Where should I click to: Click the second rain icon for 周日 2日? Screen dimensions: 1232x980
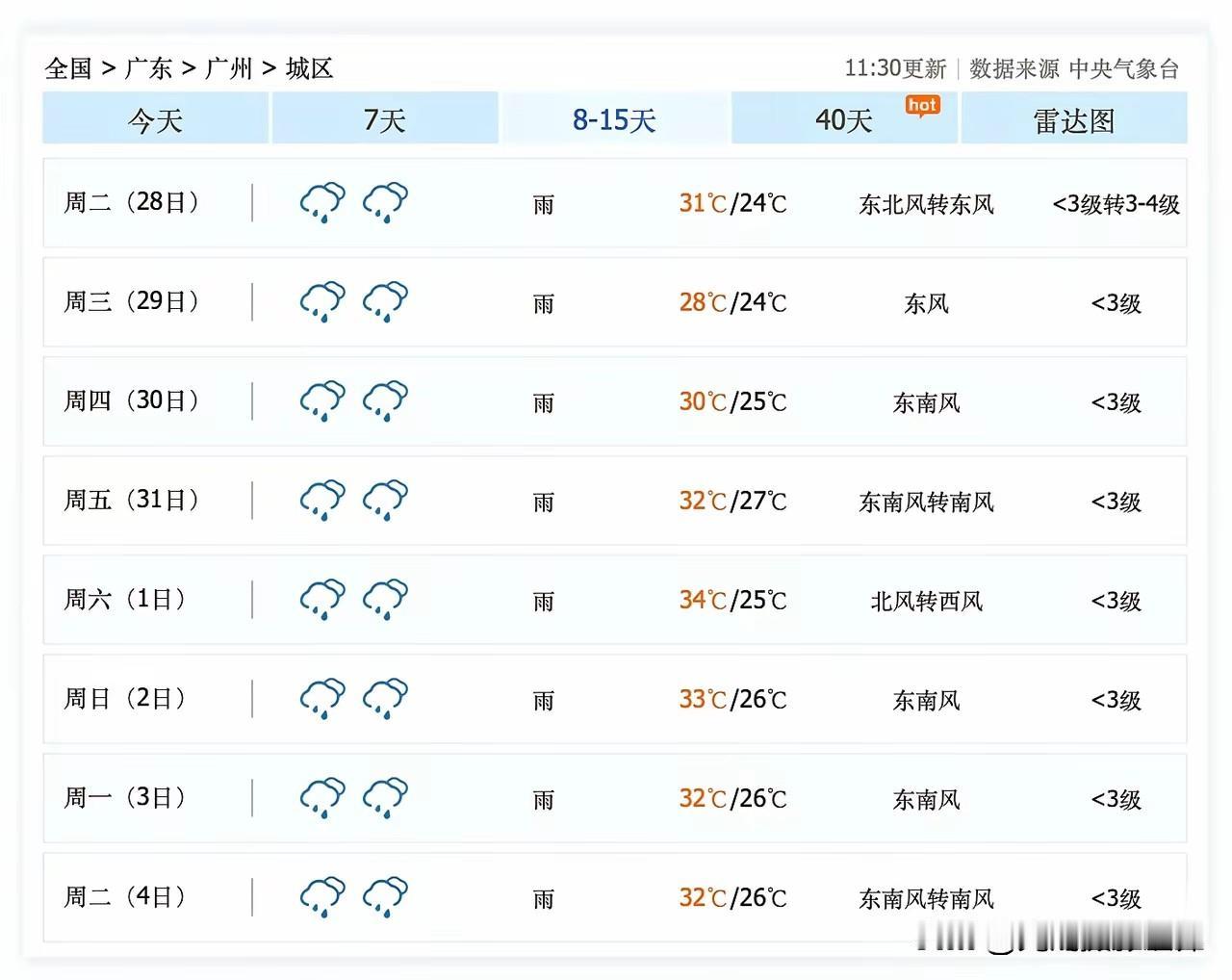pos(385,699)
